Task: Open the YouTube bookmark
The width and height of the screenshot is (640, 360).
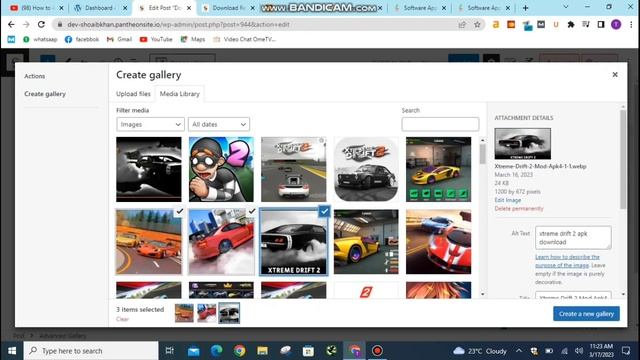Action: [156, 39]
